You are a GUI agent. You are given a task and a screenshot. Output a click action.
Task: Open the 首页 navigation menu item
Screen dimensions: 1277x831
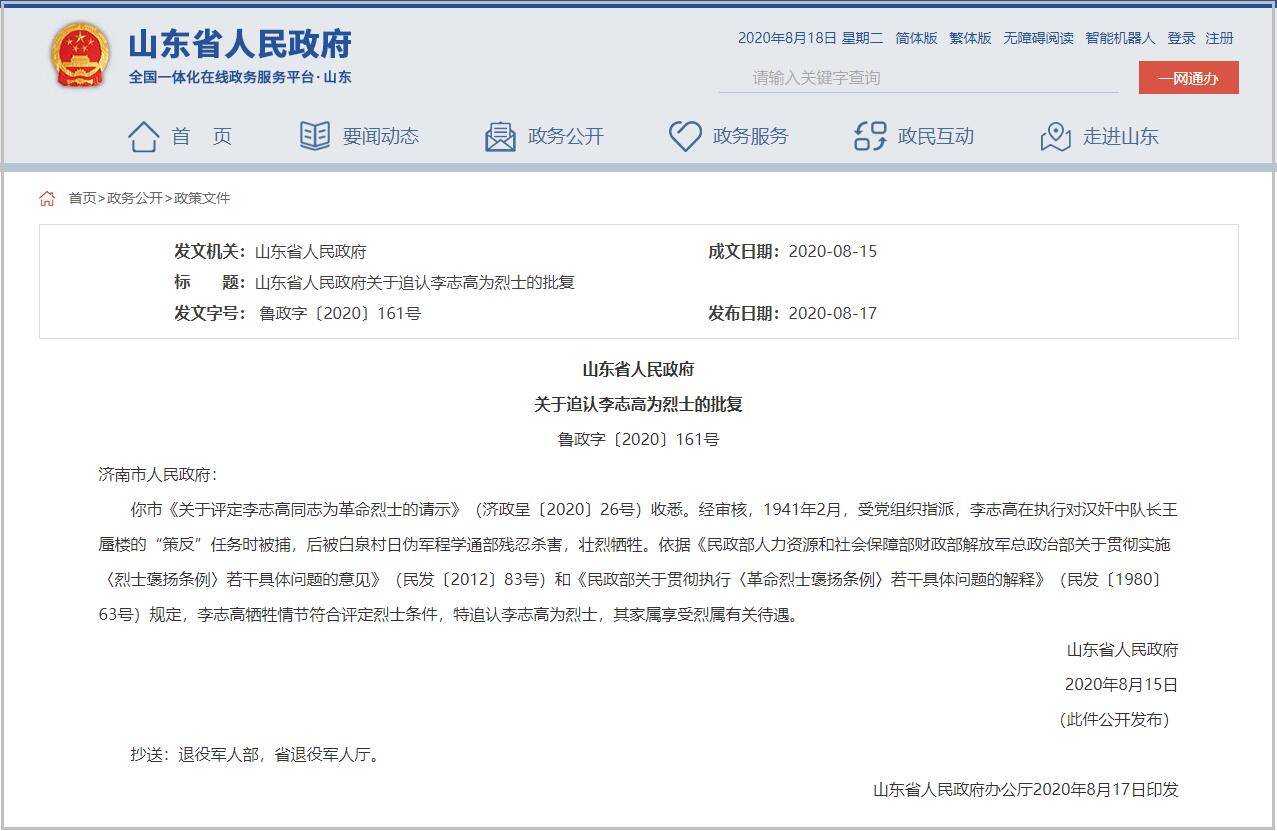[202, 137]
